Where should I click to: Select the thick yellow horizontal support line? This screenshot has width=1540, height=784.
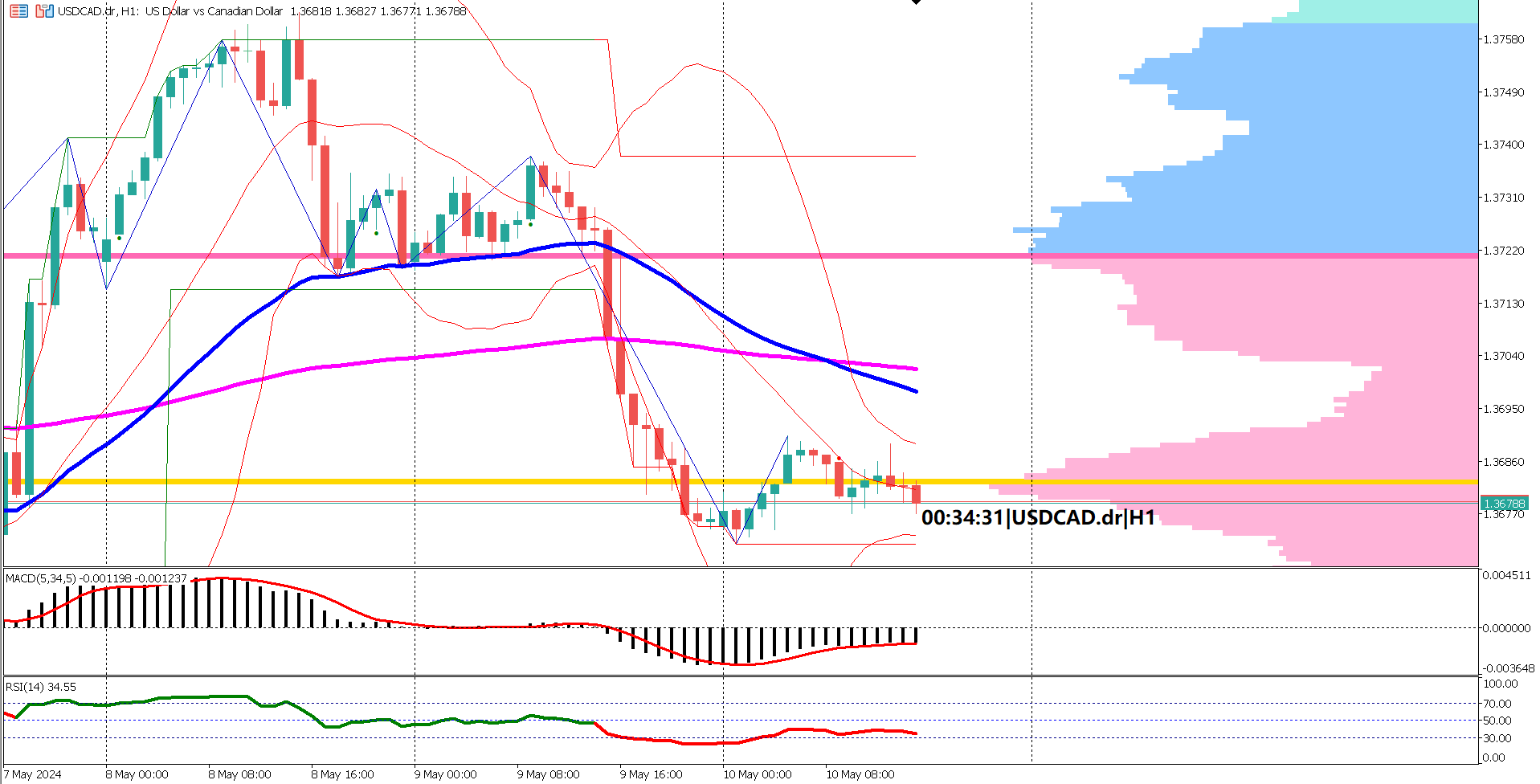click(482, 480)
